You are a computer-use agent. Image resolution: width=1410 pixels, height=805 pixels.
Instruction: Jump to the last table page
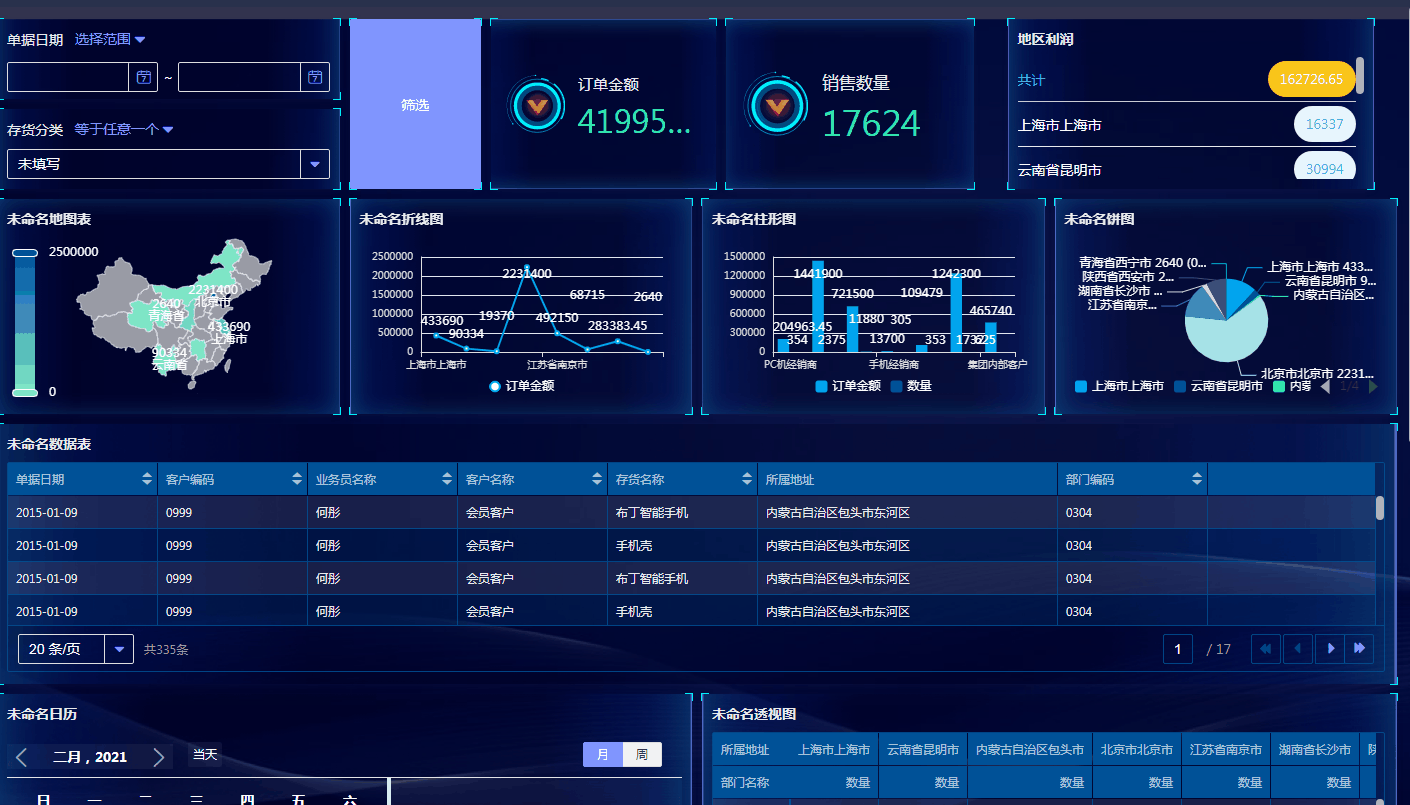click(1359, 649)
